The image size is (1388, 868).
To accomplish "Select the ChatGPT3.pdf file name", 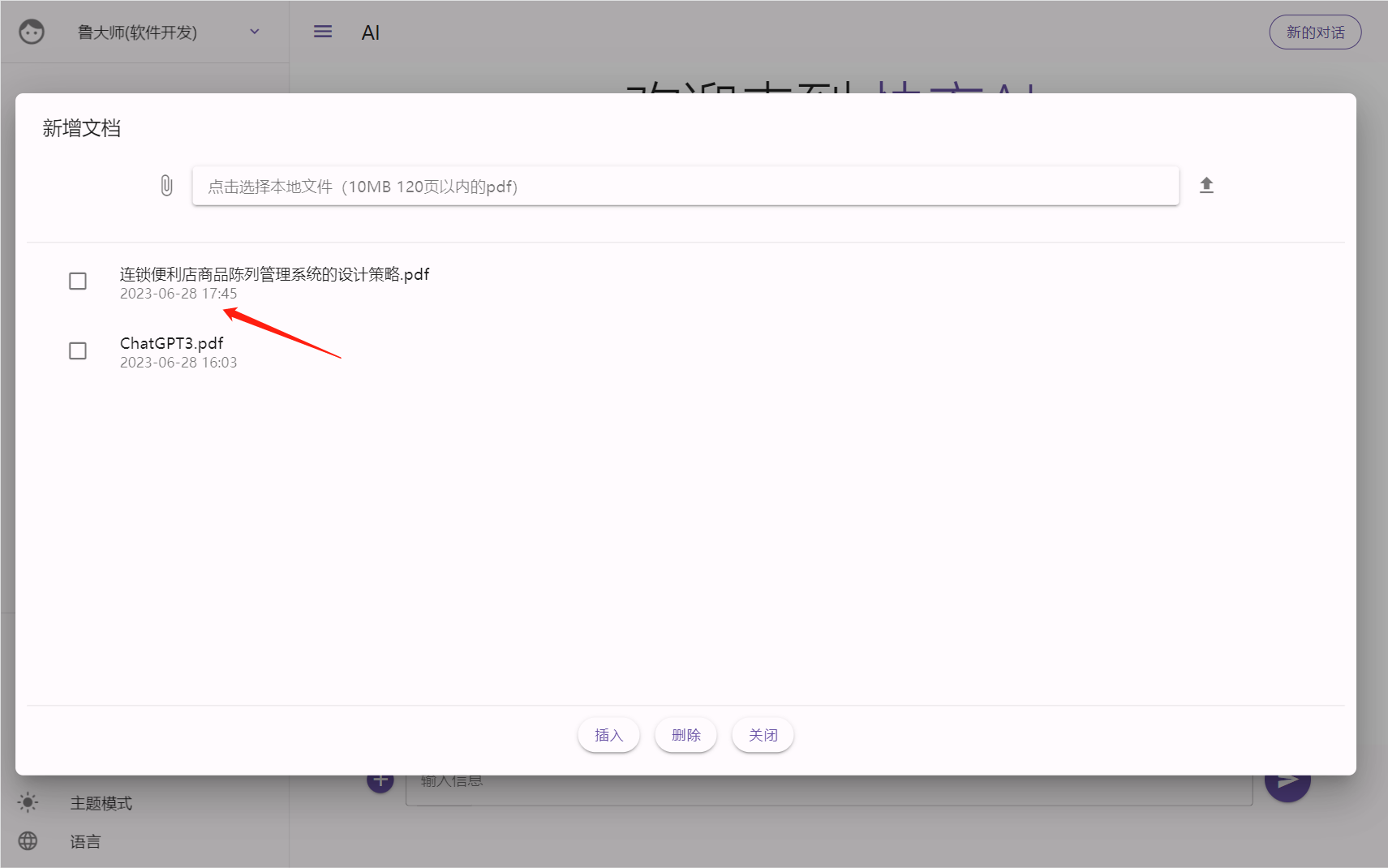I will point(172,343).
